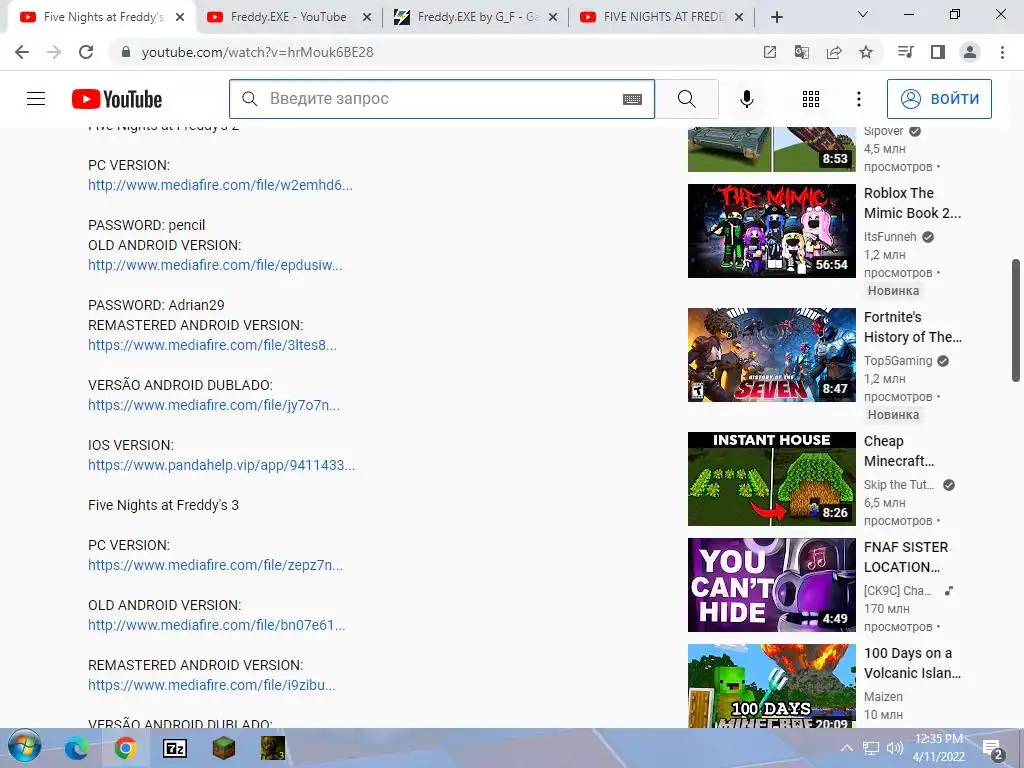This screenshot has height=768, width=1024.
Task: Open mediafire link ending epdusiw
Action: point(215,265)
